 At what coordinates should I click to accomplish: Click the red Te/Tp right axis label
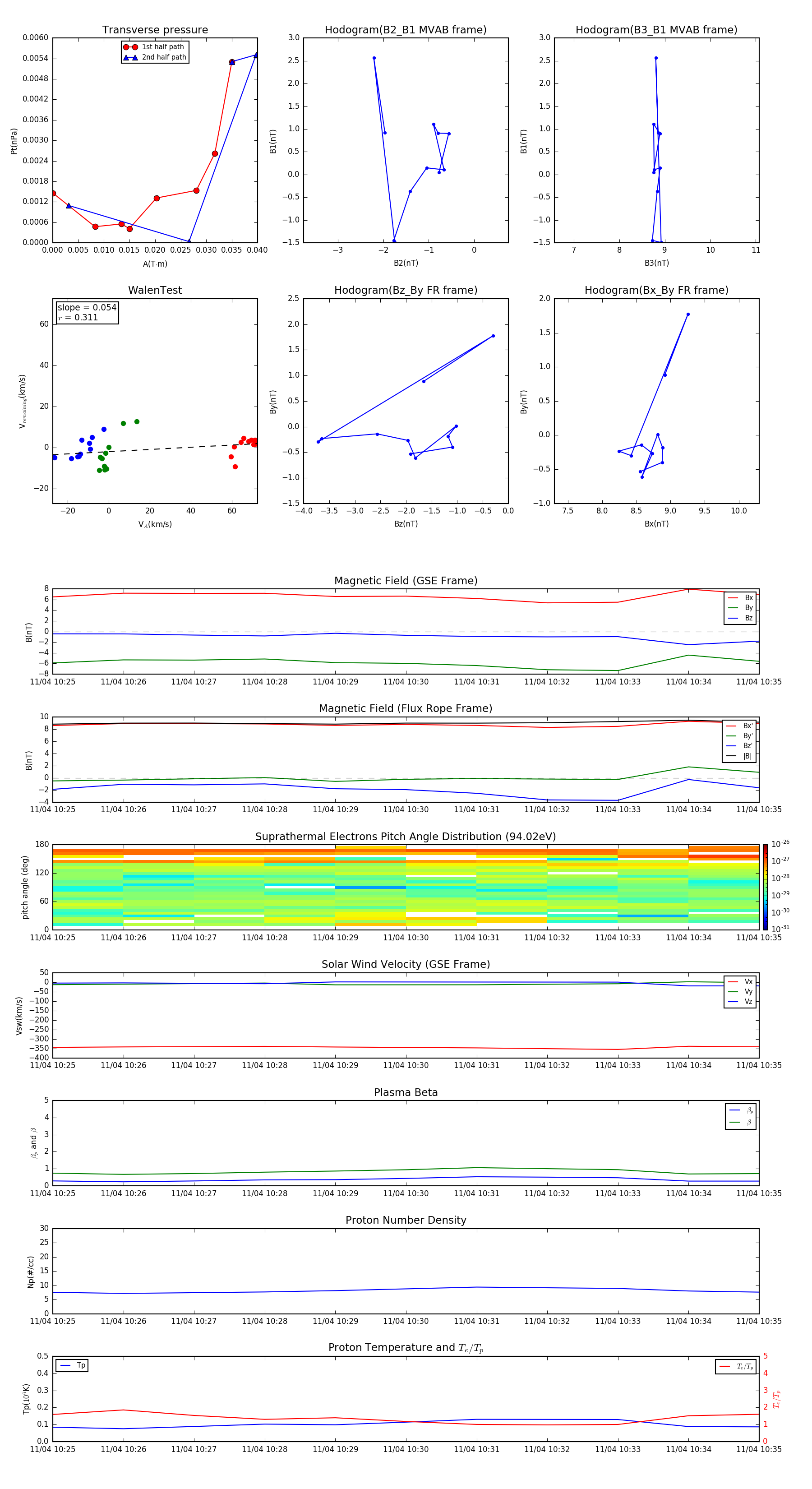pos(777,1399)
